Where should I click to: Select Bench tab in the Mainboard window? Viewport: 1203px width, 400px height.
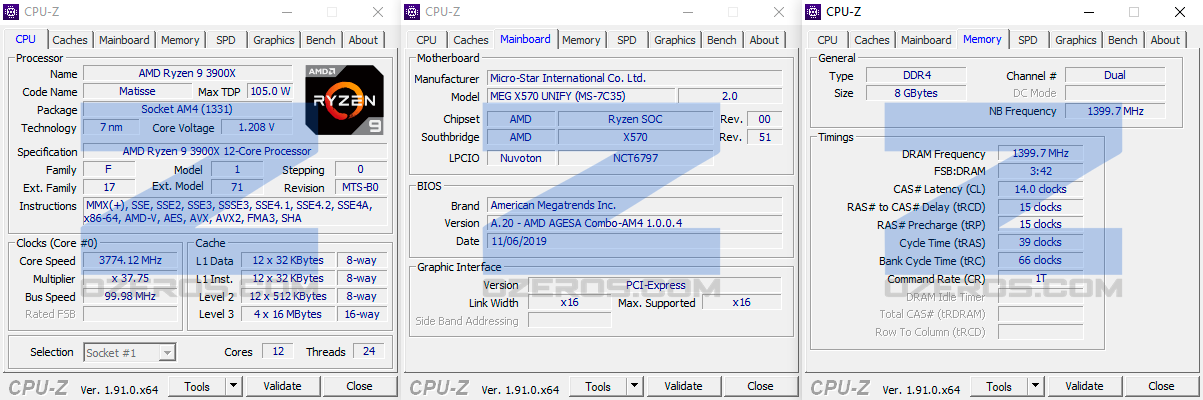point(722,40)
